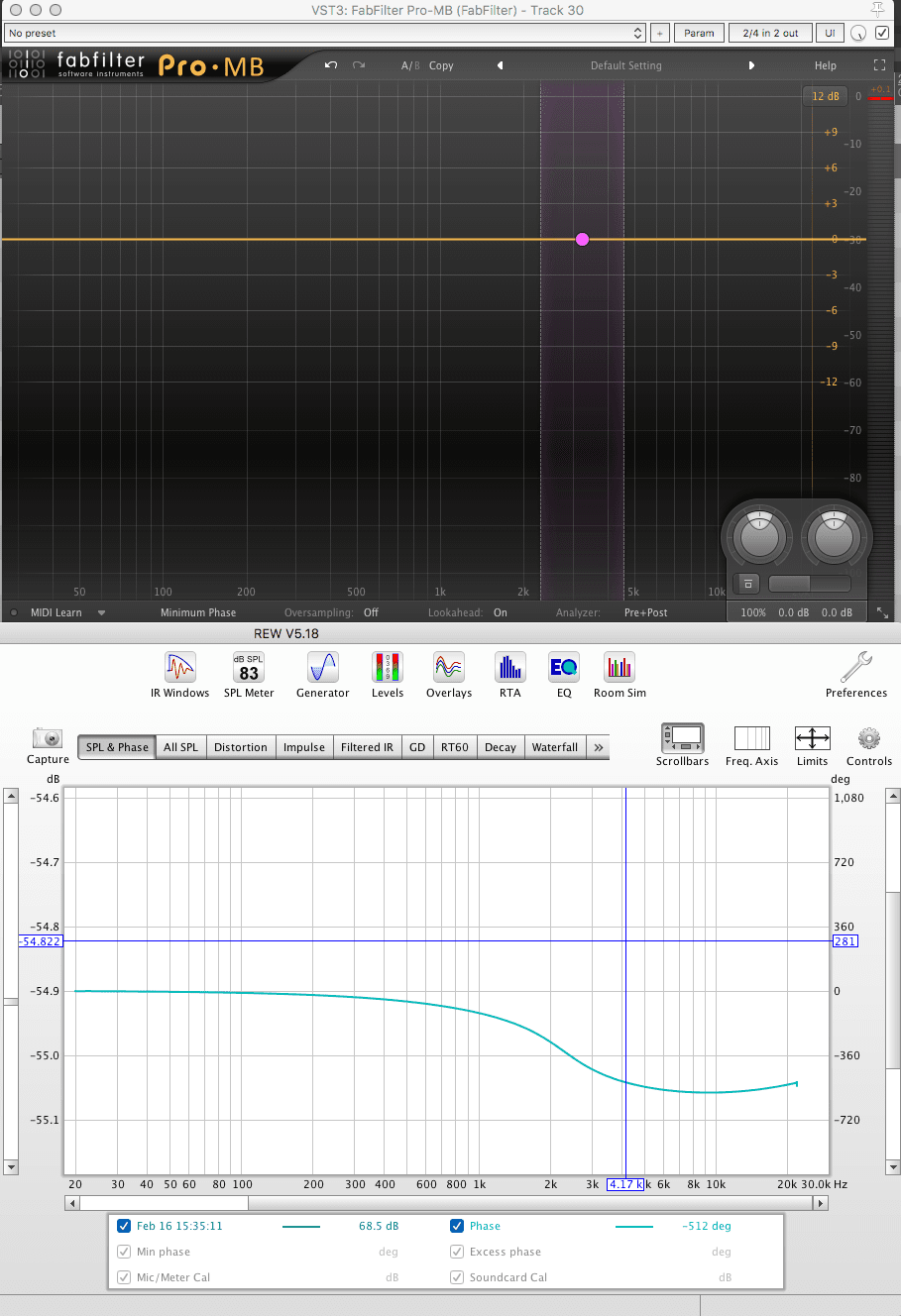
Task: Open the Preferences wrench icon
Action: (x=855, y=668)
